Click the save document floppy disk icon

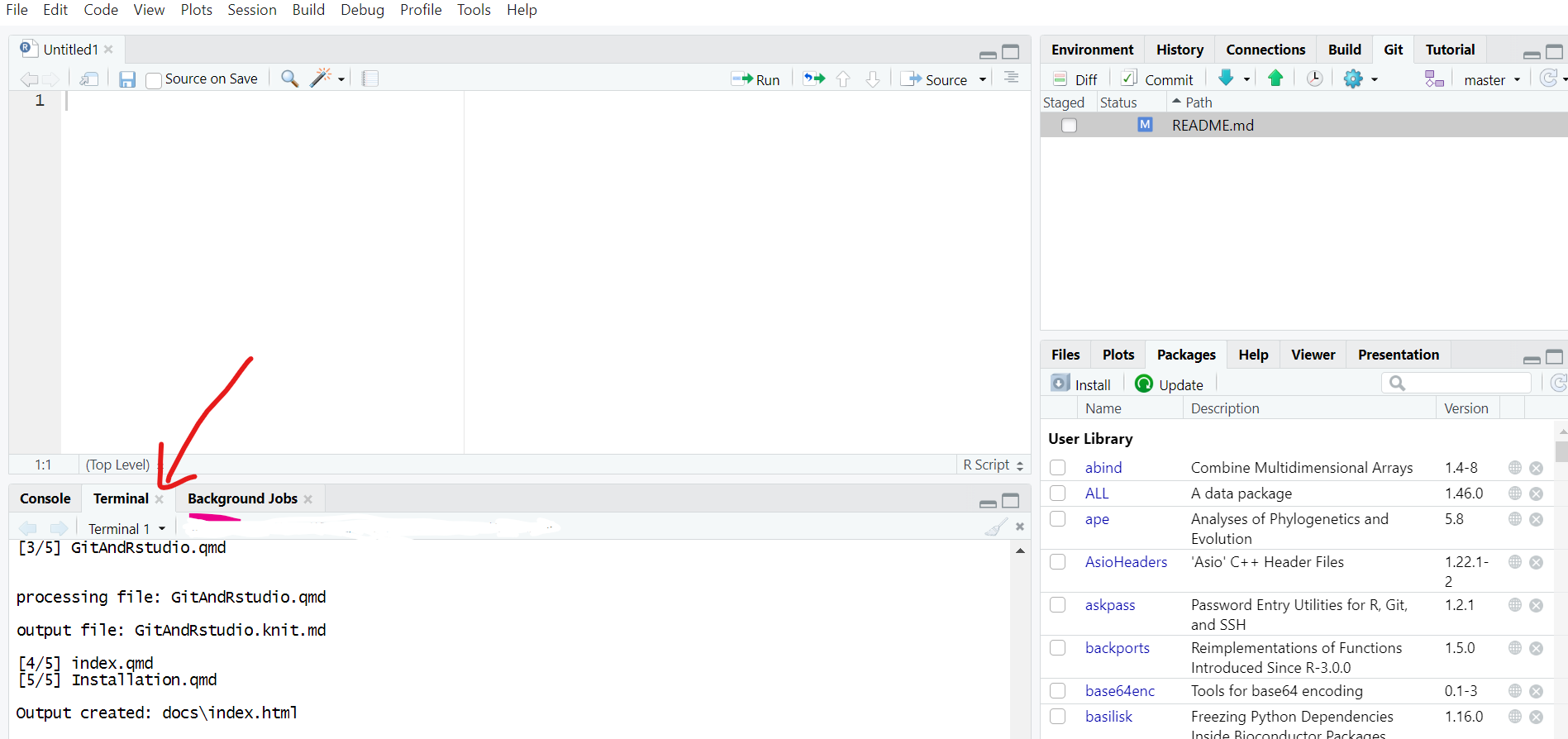(x=127, y=79)
